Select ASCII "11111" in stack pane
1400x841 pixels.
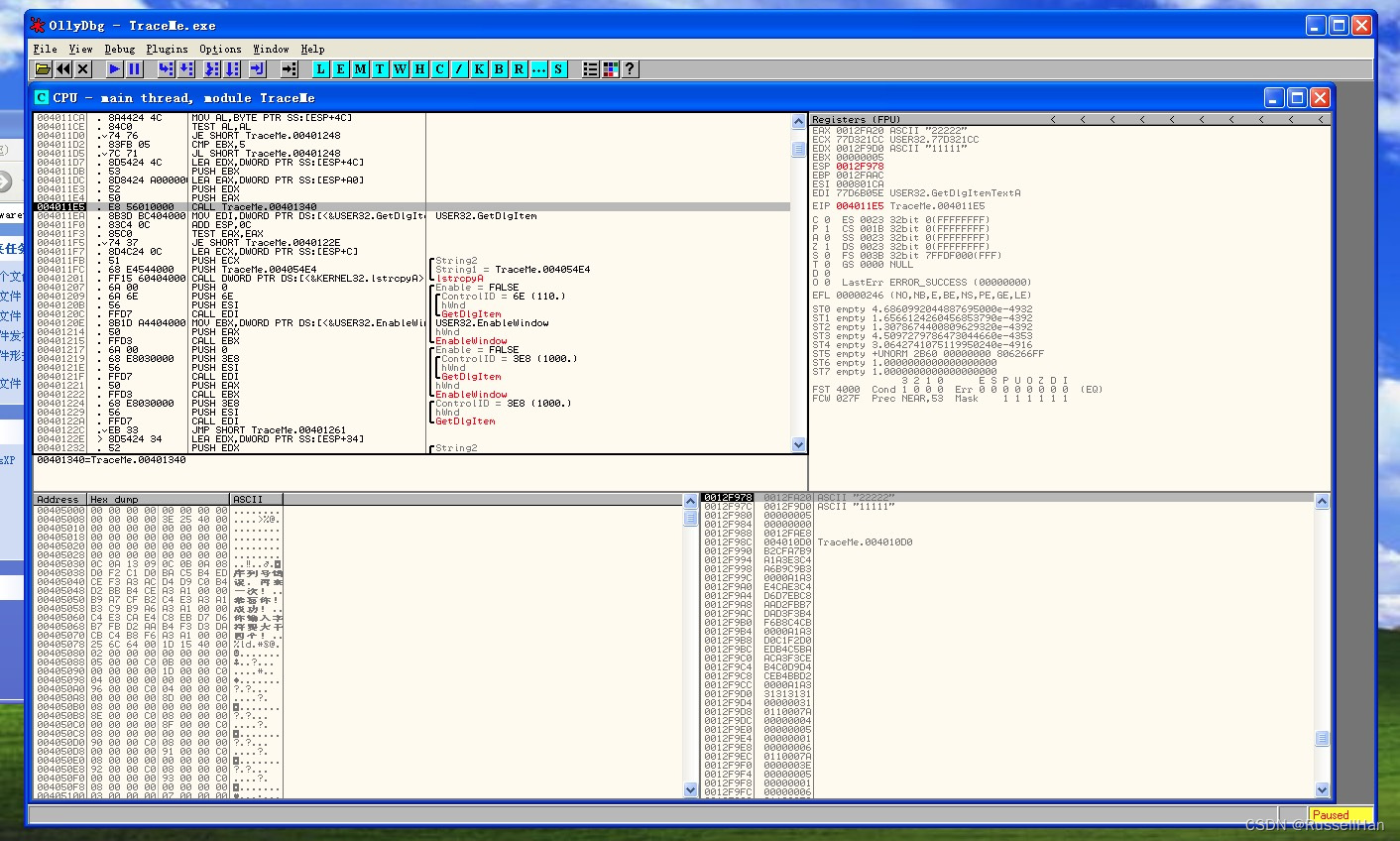pyautogui.click(x=856, y=506)
